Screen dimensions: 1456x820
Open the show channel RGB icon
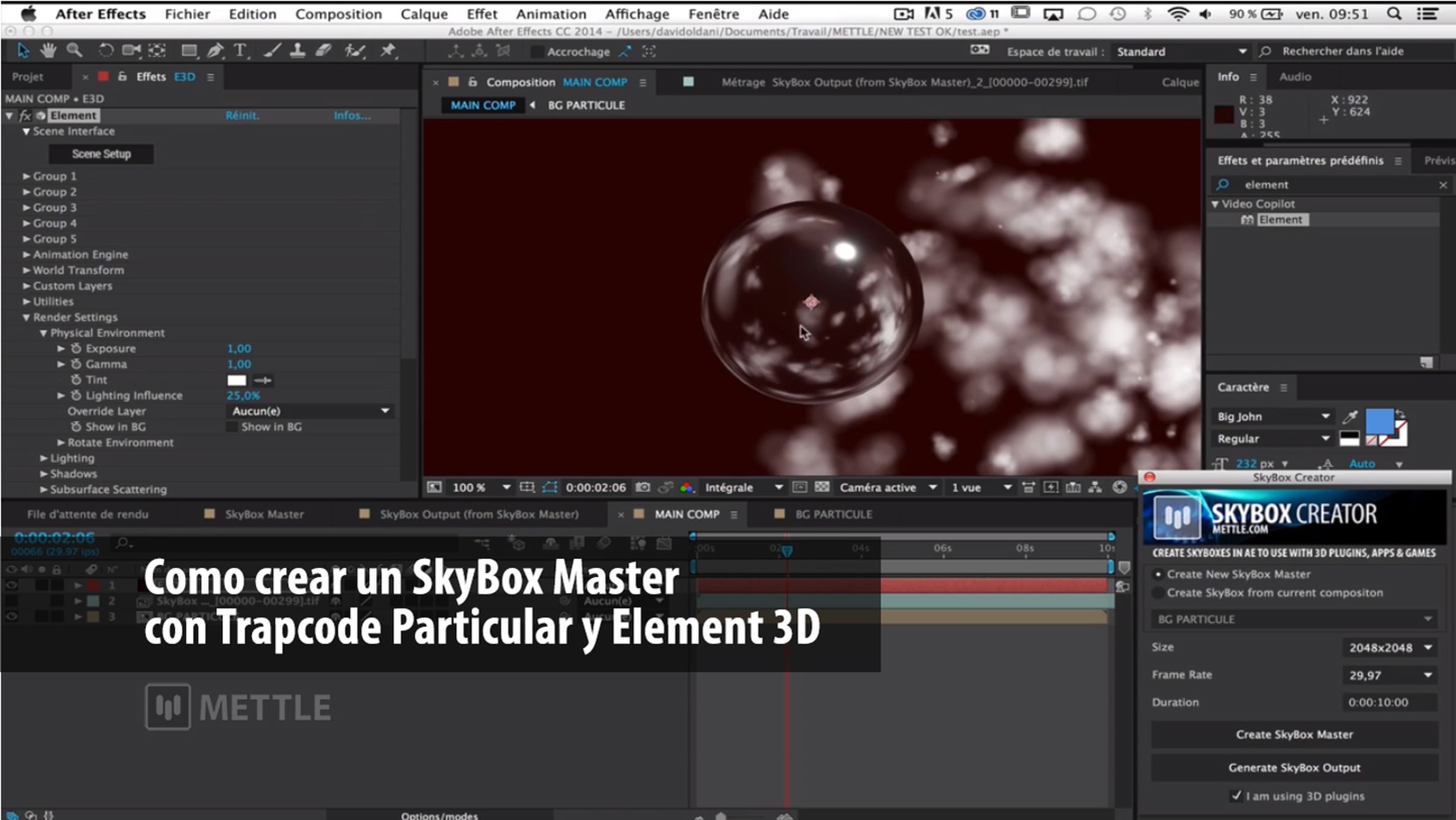coord(687,487)
